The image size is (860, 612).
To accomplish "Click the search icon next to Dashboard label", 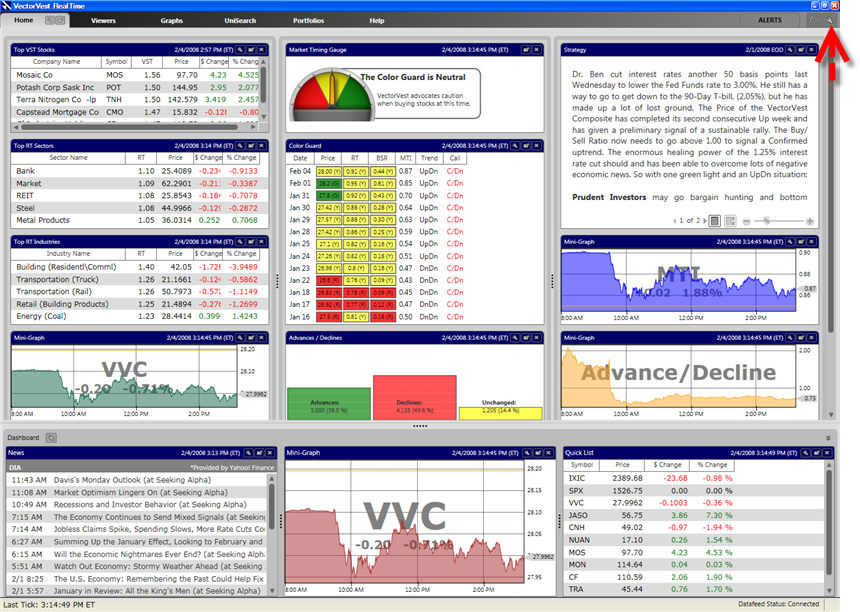I will 51,437.
